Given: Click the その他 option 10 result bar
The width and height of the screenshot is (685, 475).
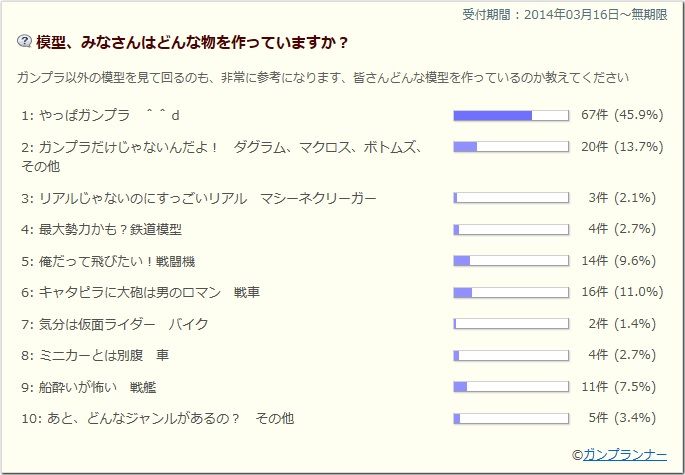Looking at the screenshot, I should click(511, 418).
